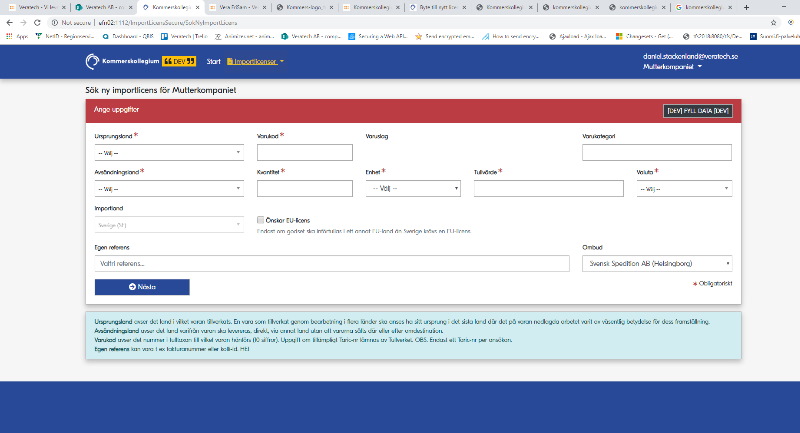The height and width of the screenshot is (433, 800).
Task: Open the Ombud dropdown showing Svensk Spedition AB
Action: click(656, 263)
